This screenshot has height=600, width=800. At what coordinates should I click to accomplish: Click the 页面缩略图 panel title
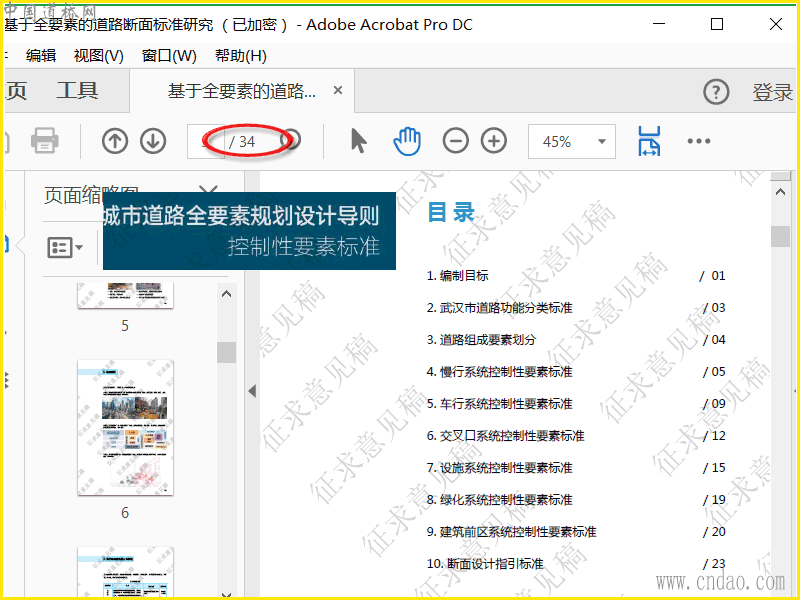pos(91,195)
